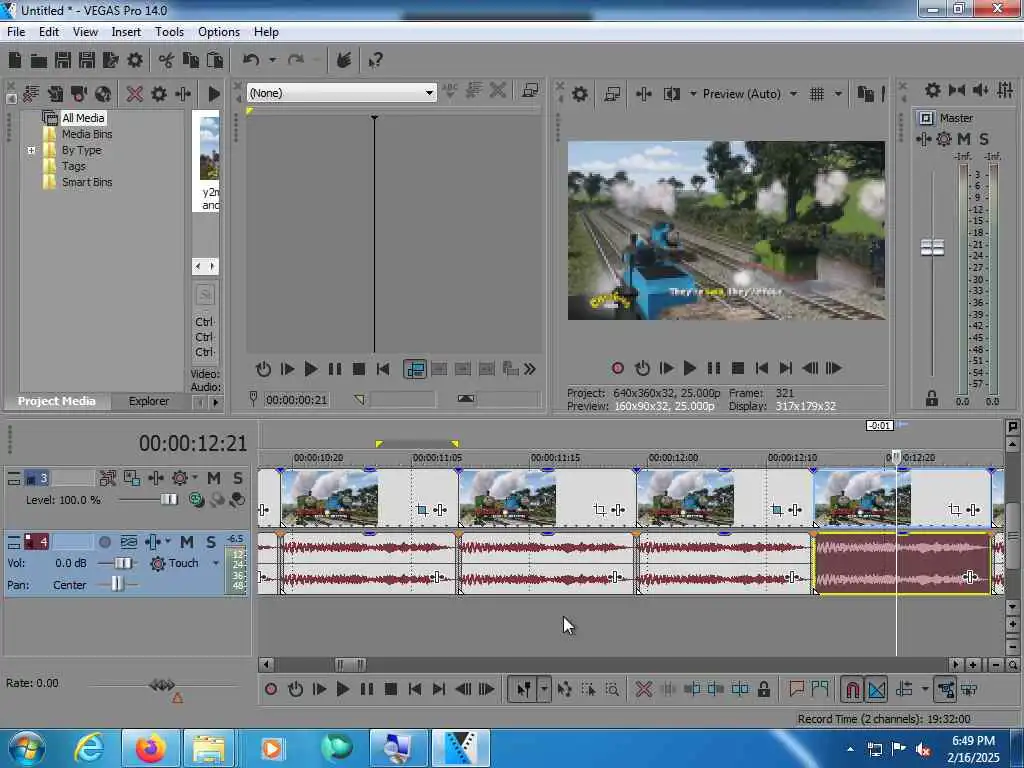Open Internet Explorer from the taskbar
1024x768 pixels.
(89, 748)
